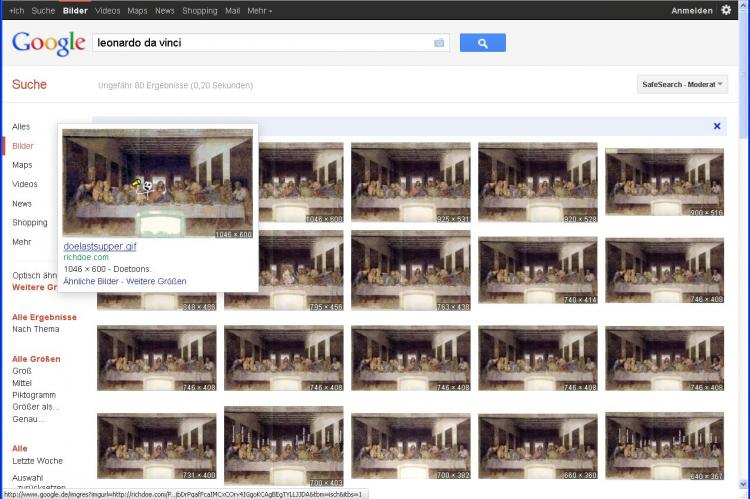
Task: Click the blue magnifier search button
Action: click(x=482, y=43)
